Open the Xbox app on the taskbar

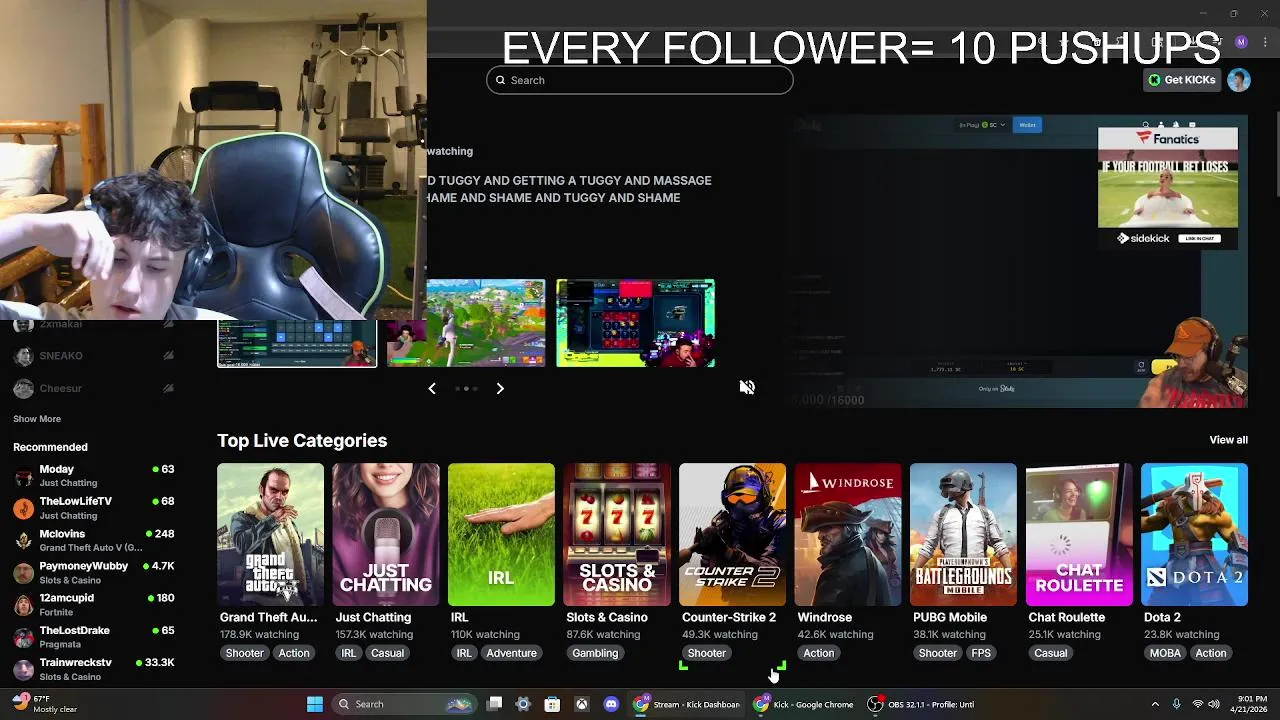(581, 704)
